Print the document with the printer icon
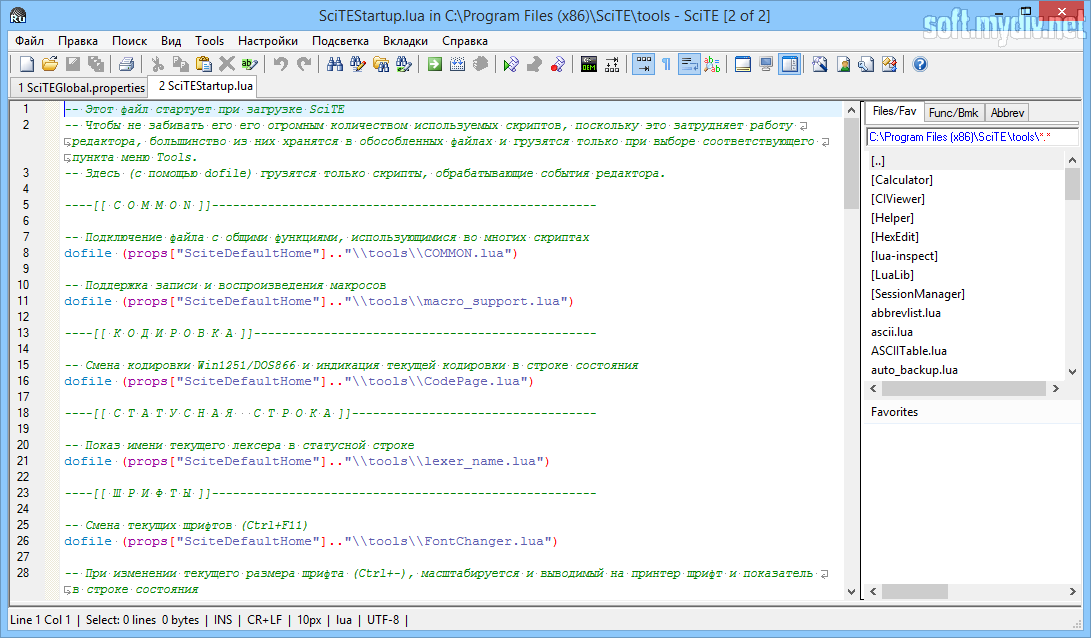Viewport: 1091px width, 638px height. [126, 65]
